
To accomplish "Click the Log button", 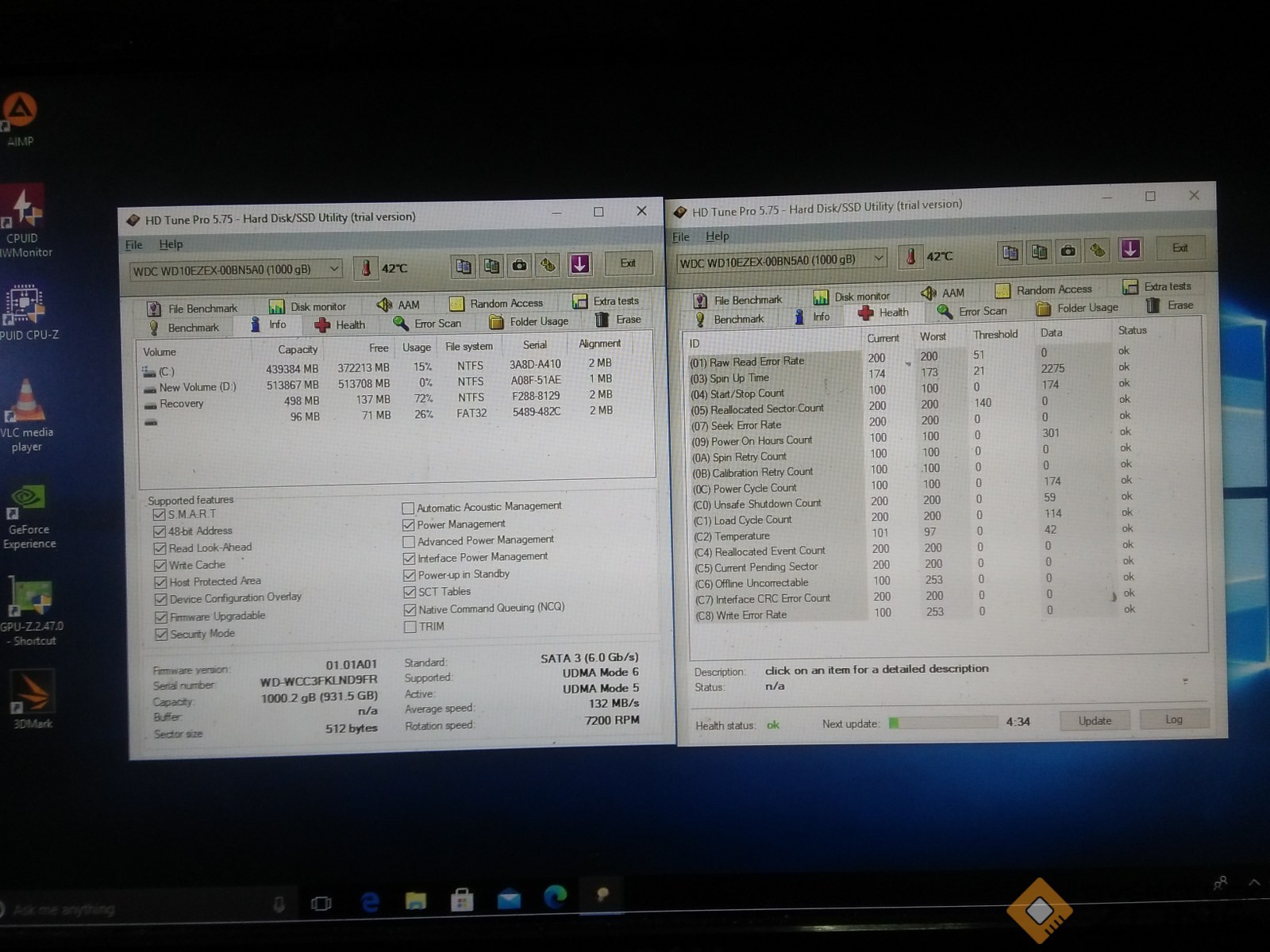I will (1174, 719).
